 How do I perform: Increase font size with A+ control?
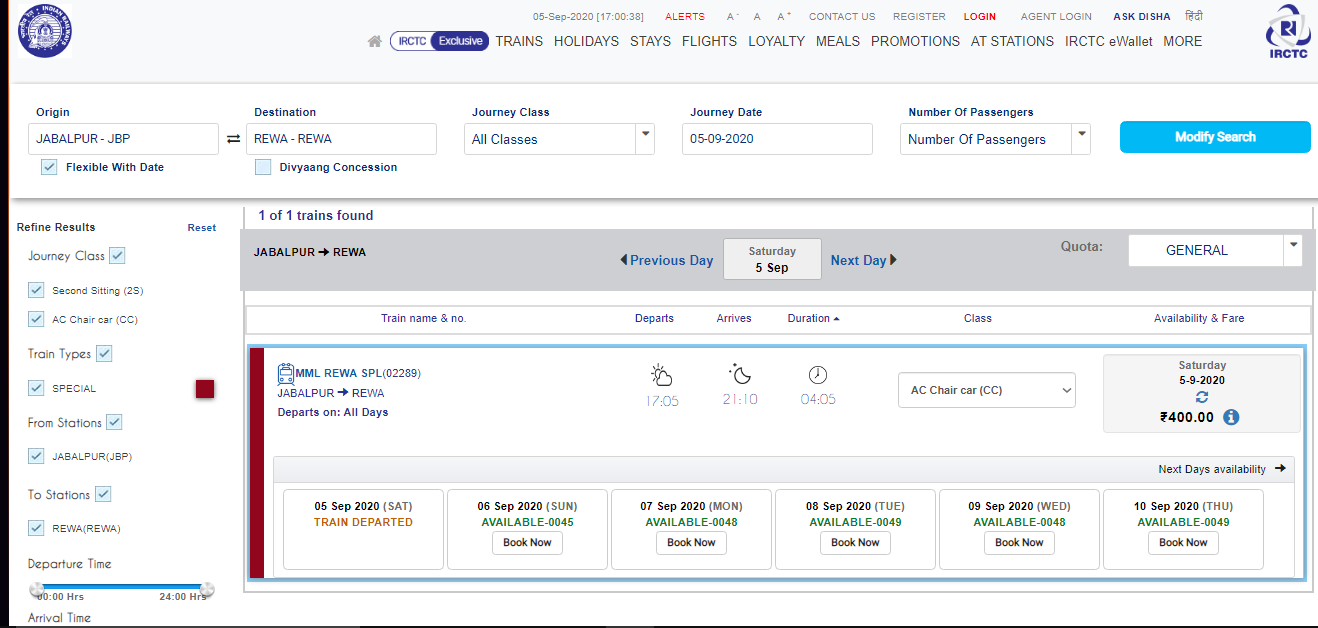pyautogui.click(x=784, y=17)
